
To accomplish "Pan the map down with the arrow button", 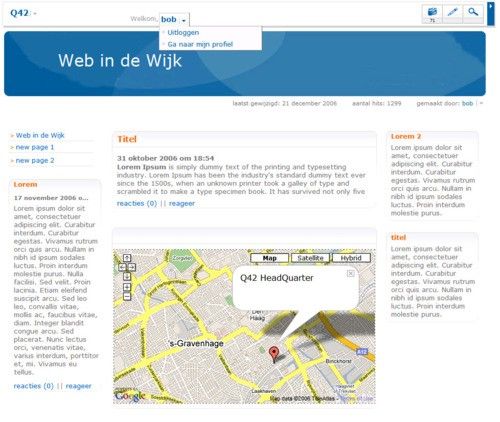I will [x=127, y=276].
